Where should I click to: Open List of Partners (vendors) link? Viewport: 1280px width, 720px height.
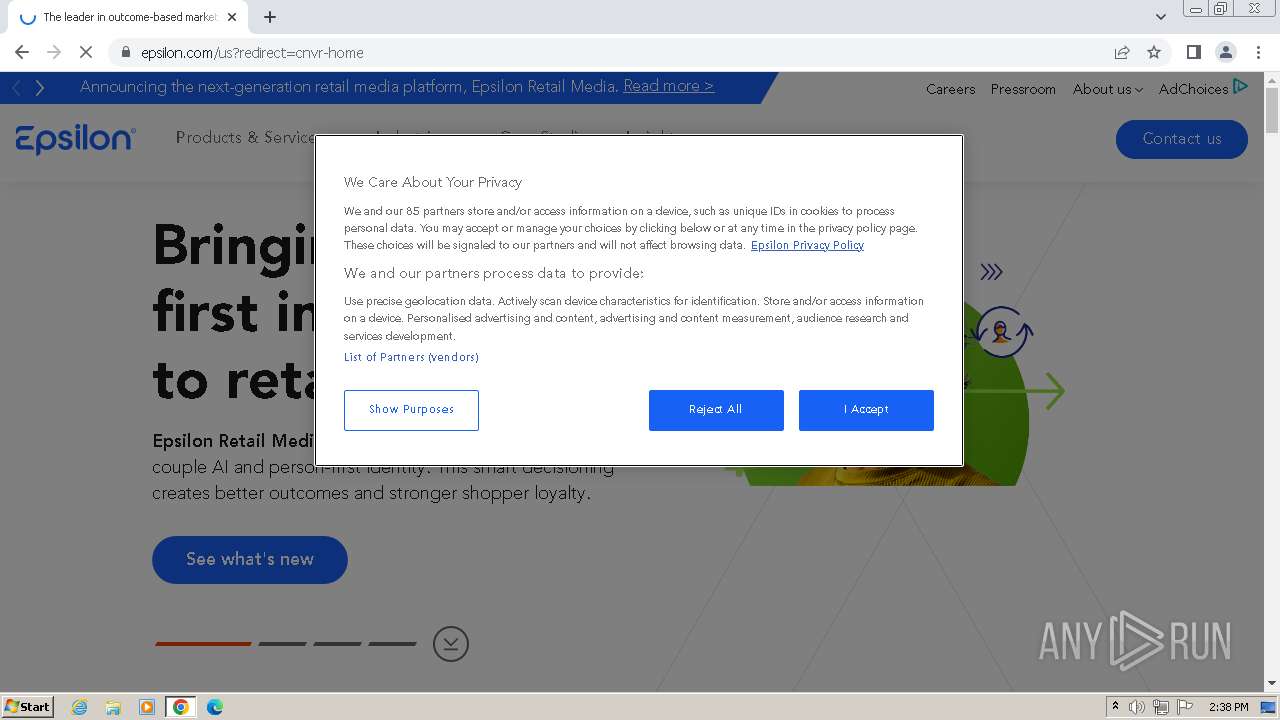click(x=411, y=357)
